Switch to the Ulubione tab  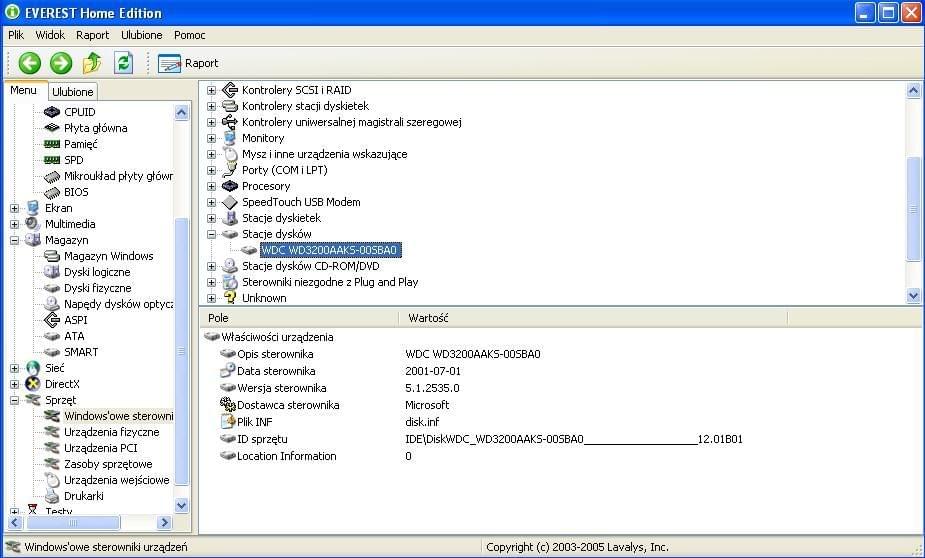[x=72, y=92]
